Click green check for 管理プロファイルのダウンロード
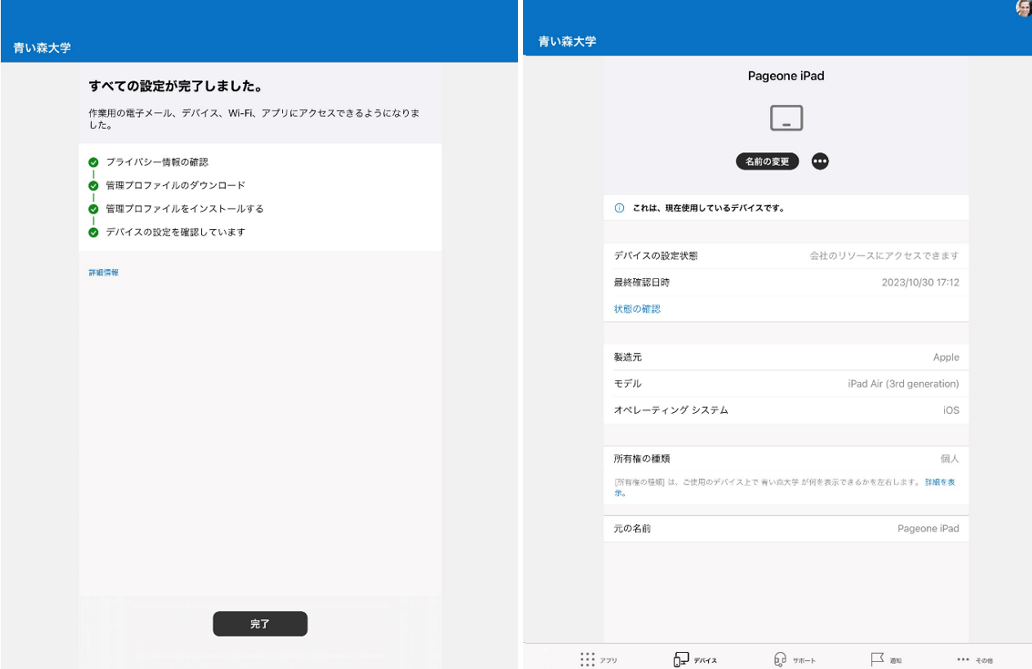 [x=93, y=185]
